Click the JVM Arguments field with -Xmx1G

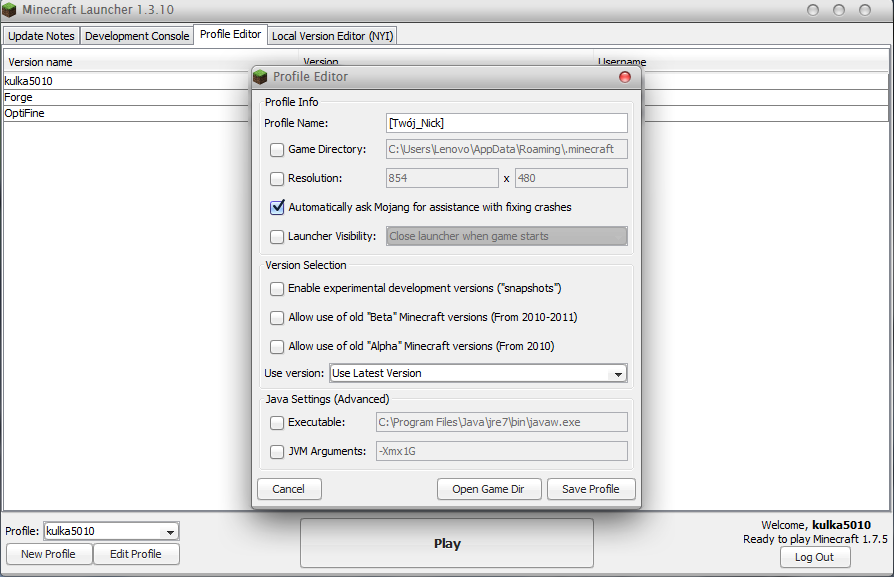click(x=502, y=451)
